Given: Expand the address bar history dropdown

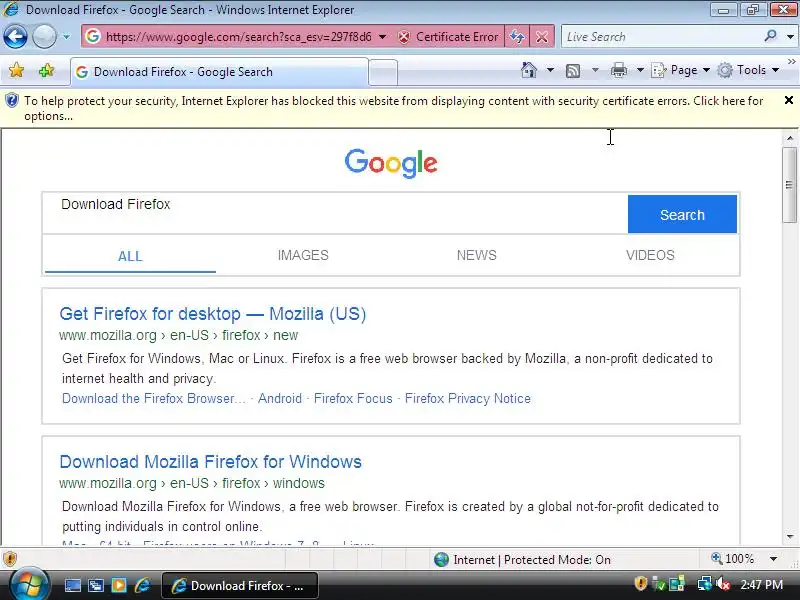Looking at the screenshot, I should tap(382, 37).
